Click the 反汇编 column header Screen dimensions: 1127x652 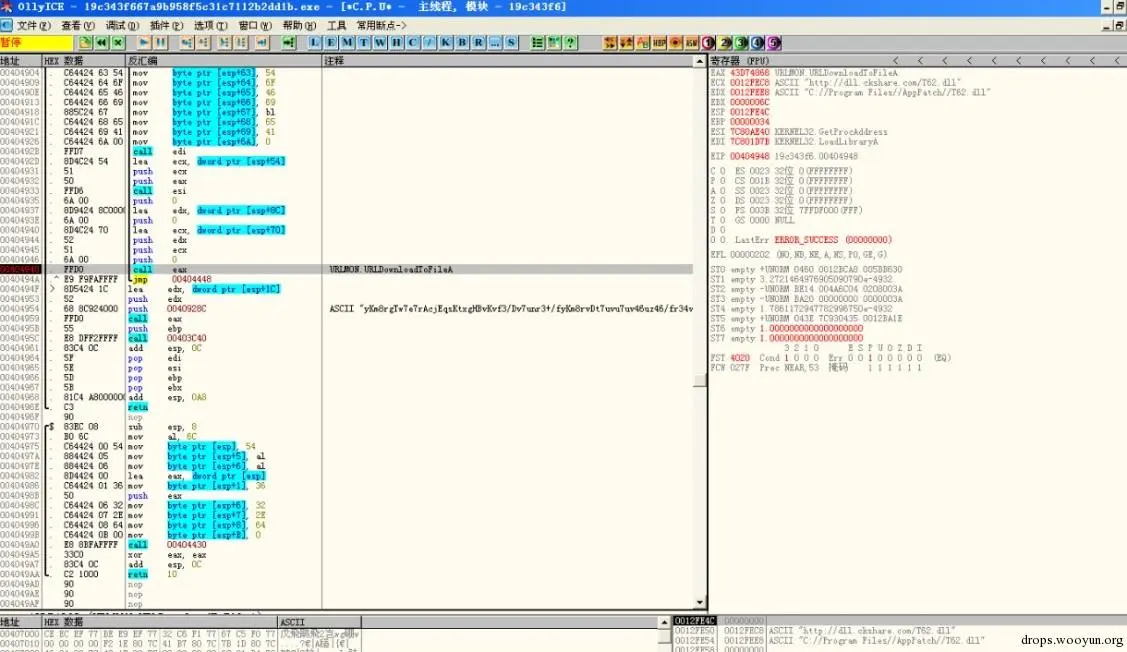tap(224, 61)
